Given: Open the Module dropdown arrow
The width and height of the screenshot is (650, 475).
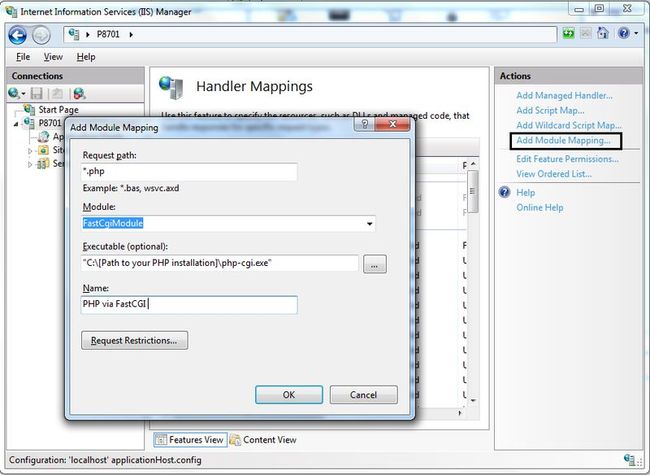Looking at the screenshot, I should pos(369,224).
